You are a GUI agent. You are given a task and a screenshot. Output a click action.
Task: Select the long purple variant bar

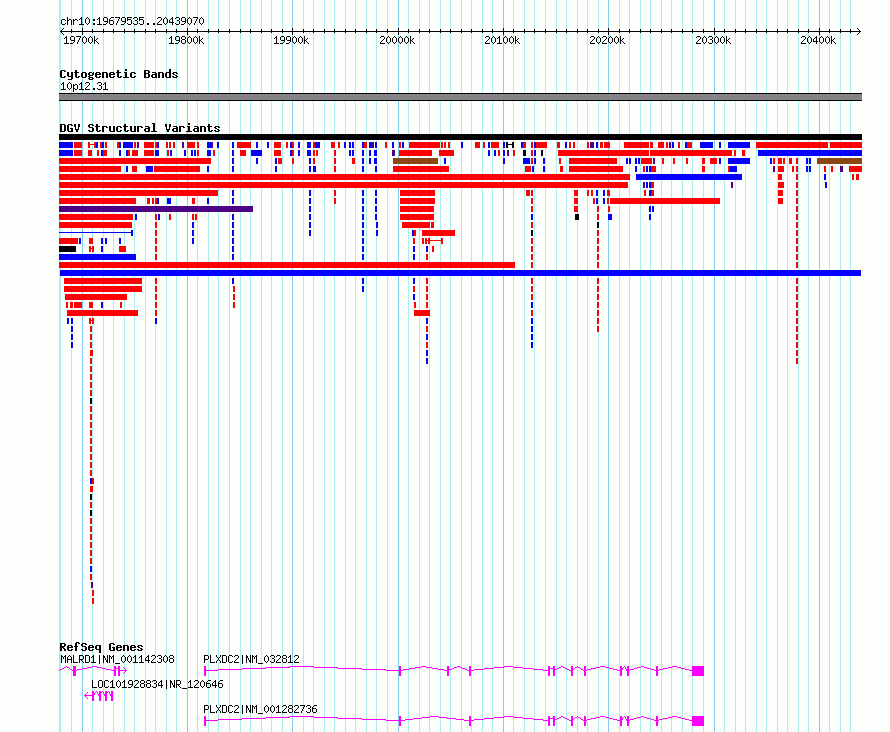coord(156,209)
